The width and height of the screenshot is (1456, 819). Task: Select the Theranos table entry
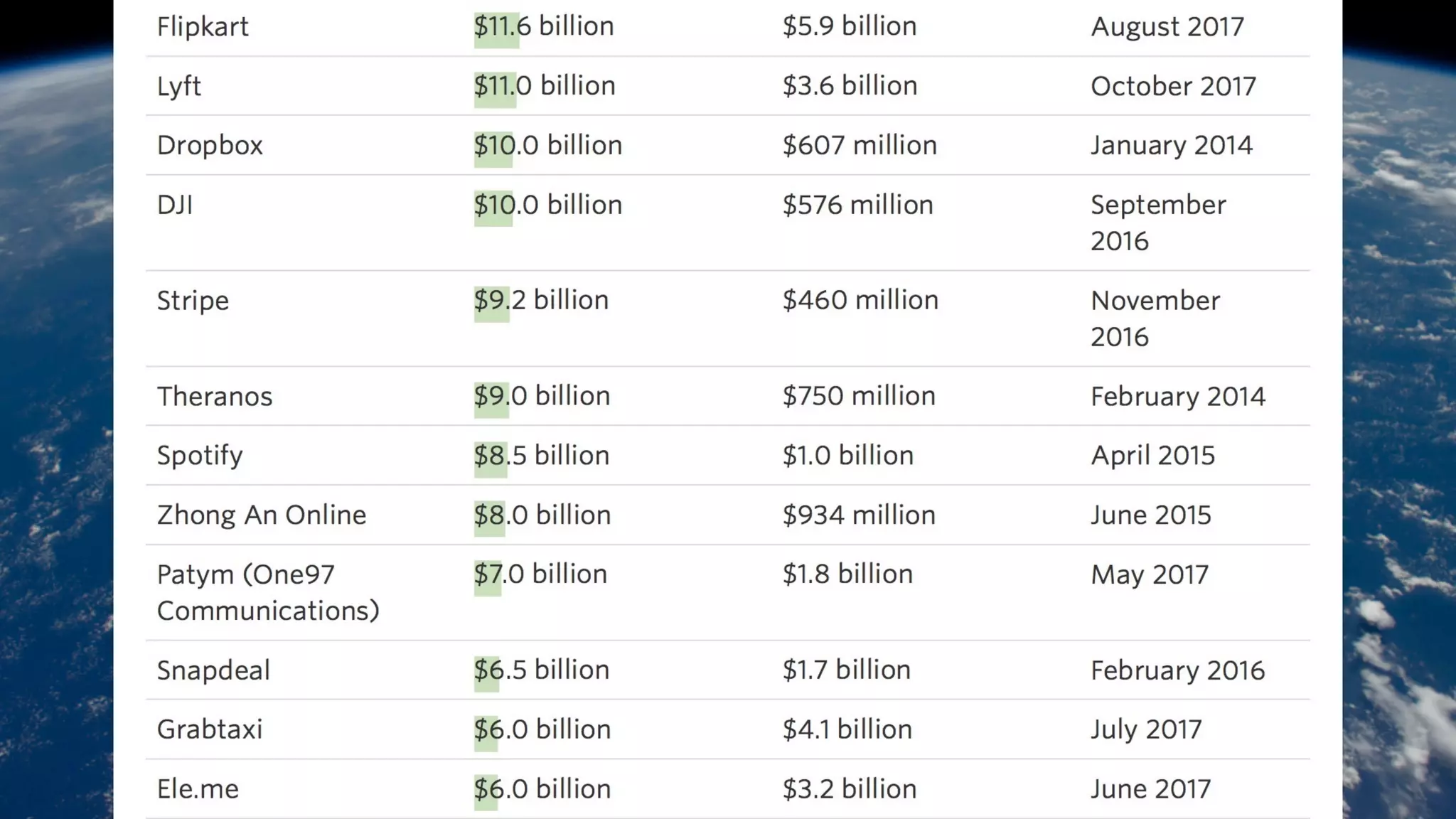215,397
